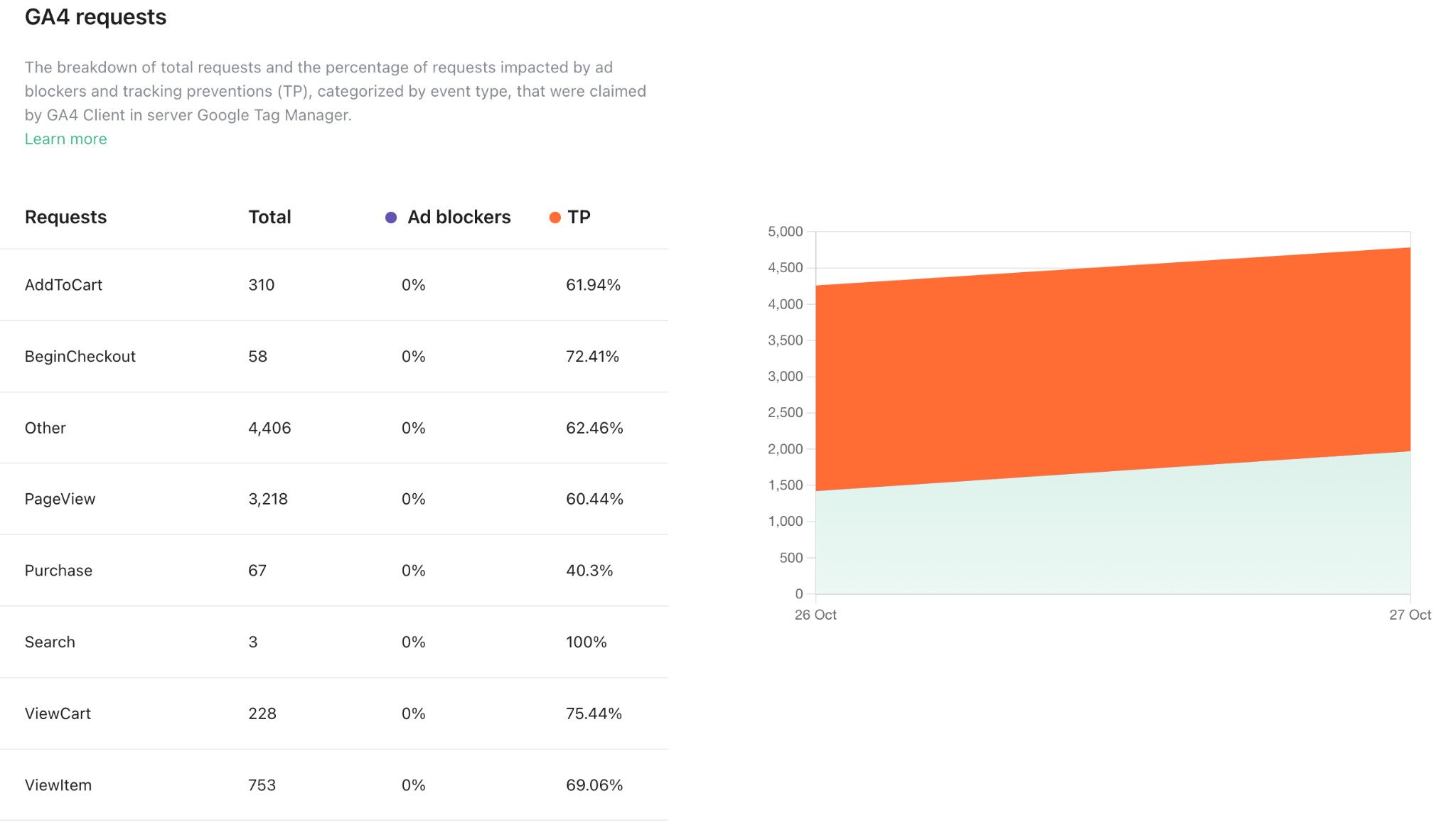Click the Learn more link
The height and width of the screenshot is (835, 1456).
click(x=65, y=139)
